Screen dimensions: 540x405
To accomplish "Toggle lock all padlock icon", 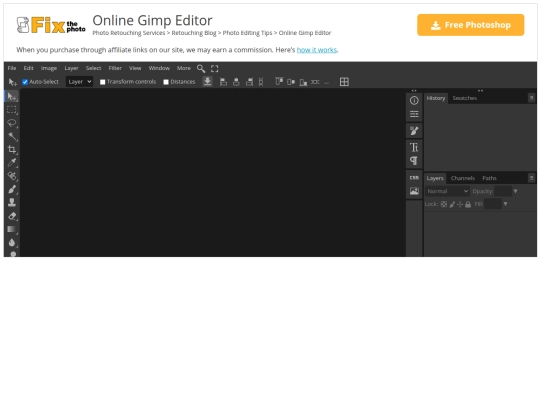I will tap(468, 204).
